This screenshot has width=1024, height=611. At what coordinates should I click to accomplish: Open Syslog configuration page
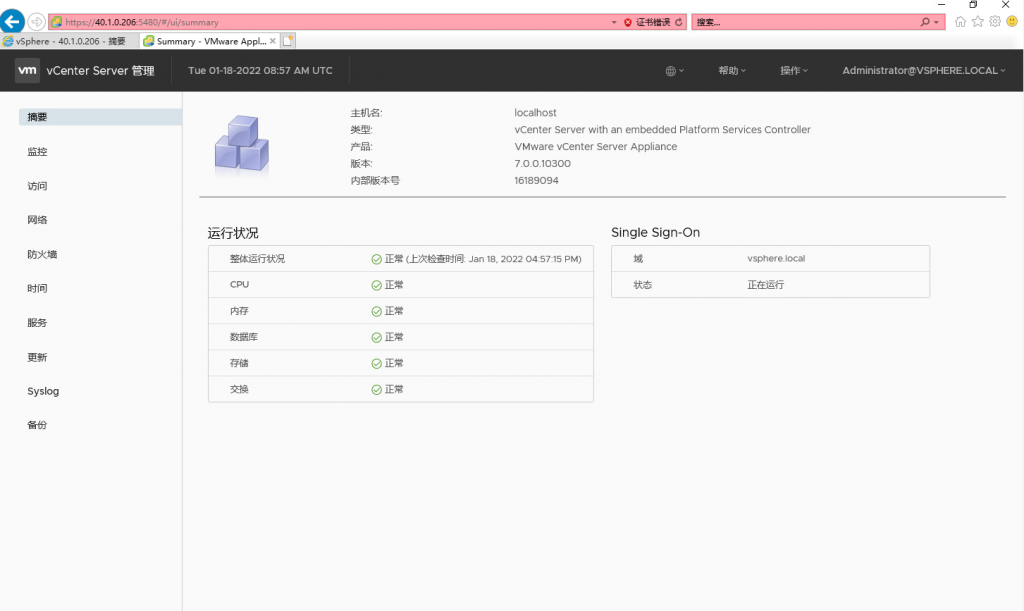[x=43, y=391]
